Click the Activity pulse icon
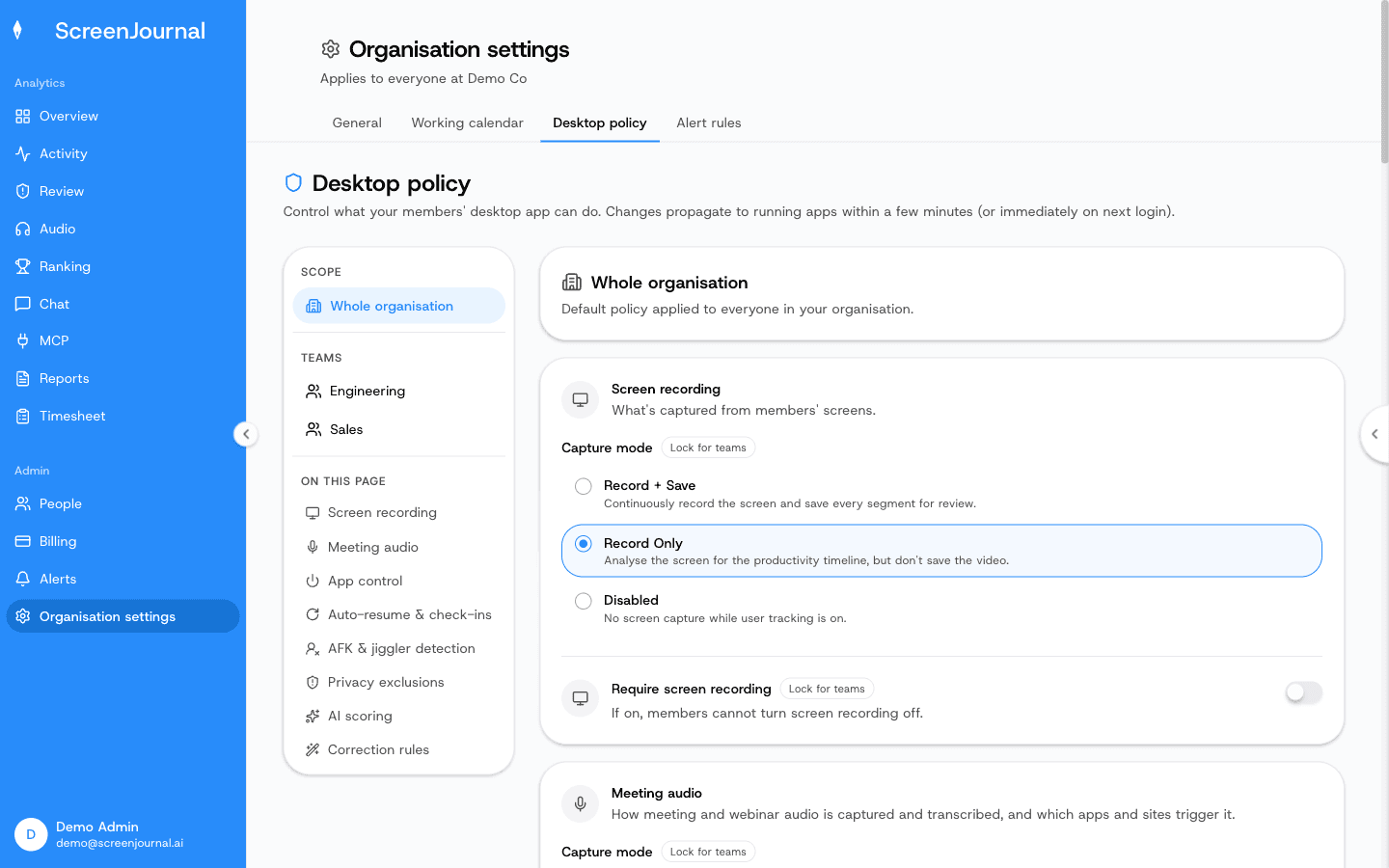Screen dimensions: 1389x868 (x=23, y=154)
